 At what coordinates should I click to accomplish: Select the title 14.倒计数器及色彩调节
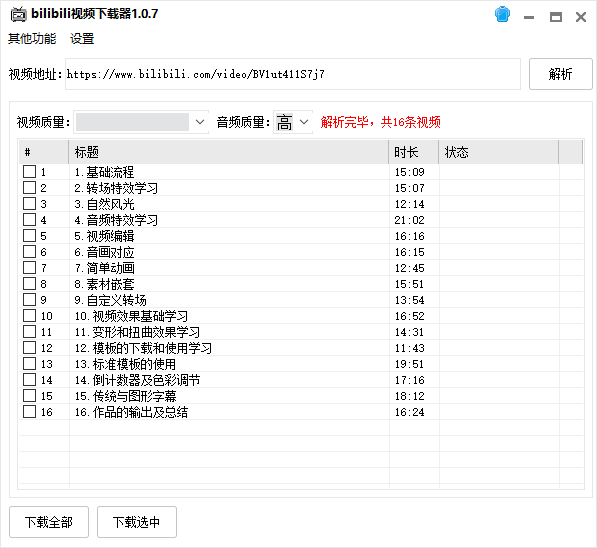pyautogui.click(x=137, y=380)
